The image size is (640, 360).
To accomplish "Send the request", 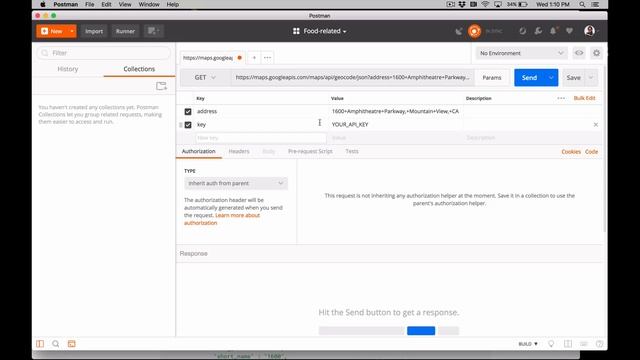I will tap(529, 78).
